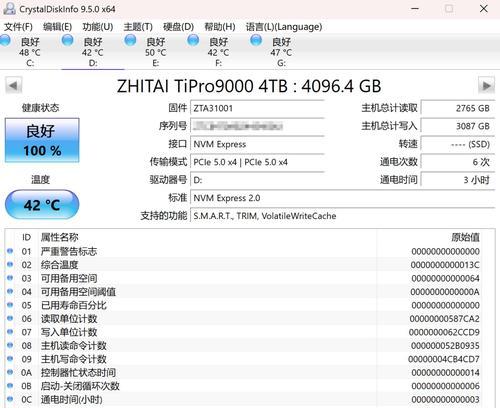
Task: Click status dot for attribute 01
Action: [10, 251]
